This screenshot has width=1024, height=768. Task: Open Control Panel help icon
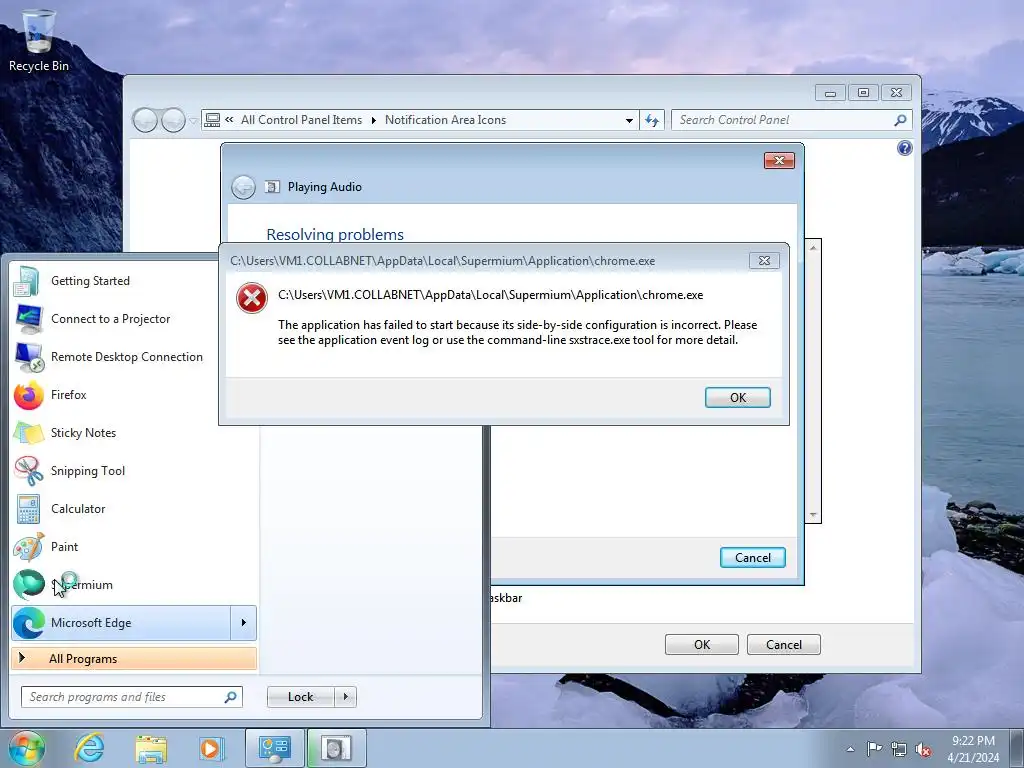904,148
